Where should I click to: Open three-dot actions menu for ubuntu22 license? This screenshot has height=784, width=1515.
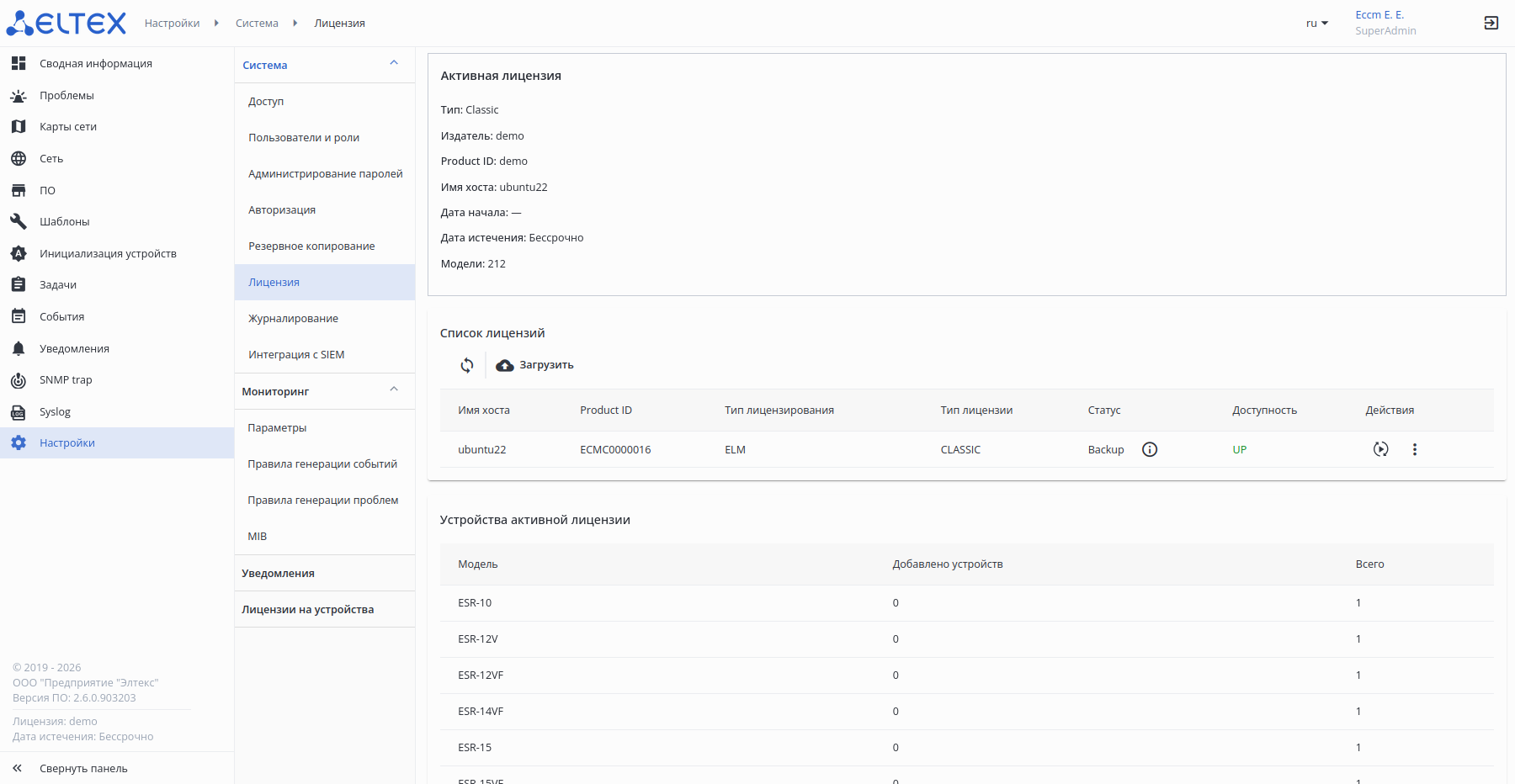(x=1415, y=449)
